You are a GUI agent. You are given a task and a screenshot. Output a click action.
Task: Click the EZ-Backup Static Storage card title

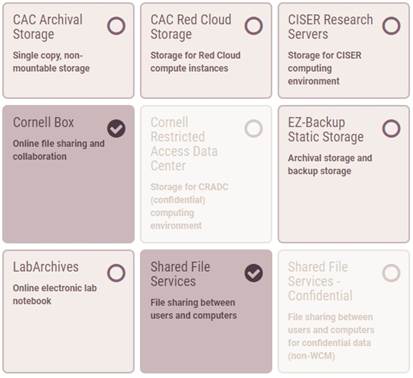click(x=326, y=130)
